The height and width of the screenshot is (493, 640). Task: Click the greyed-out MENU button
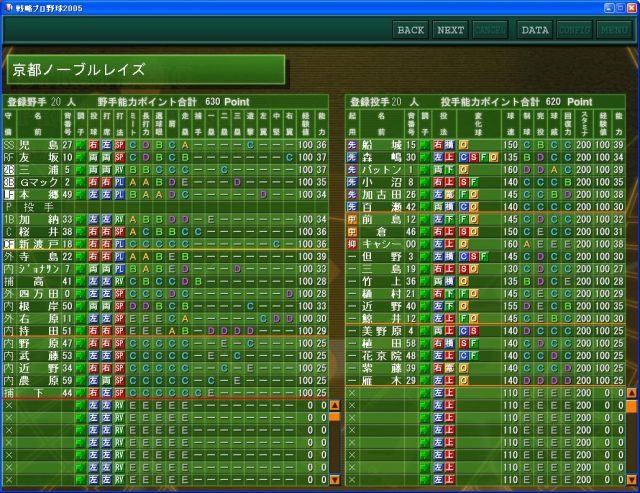point(614,30)
